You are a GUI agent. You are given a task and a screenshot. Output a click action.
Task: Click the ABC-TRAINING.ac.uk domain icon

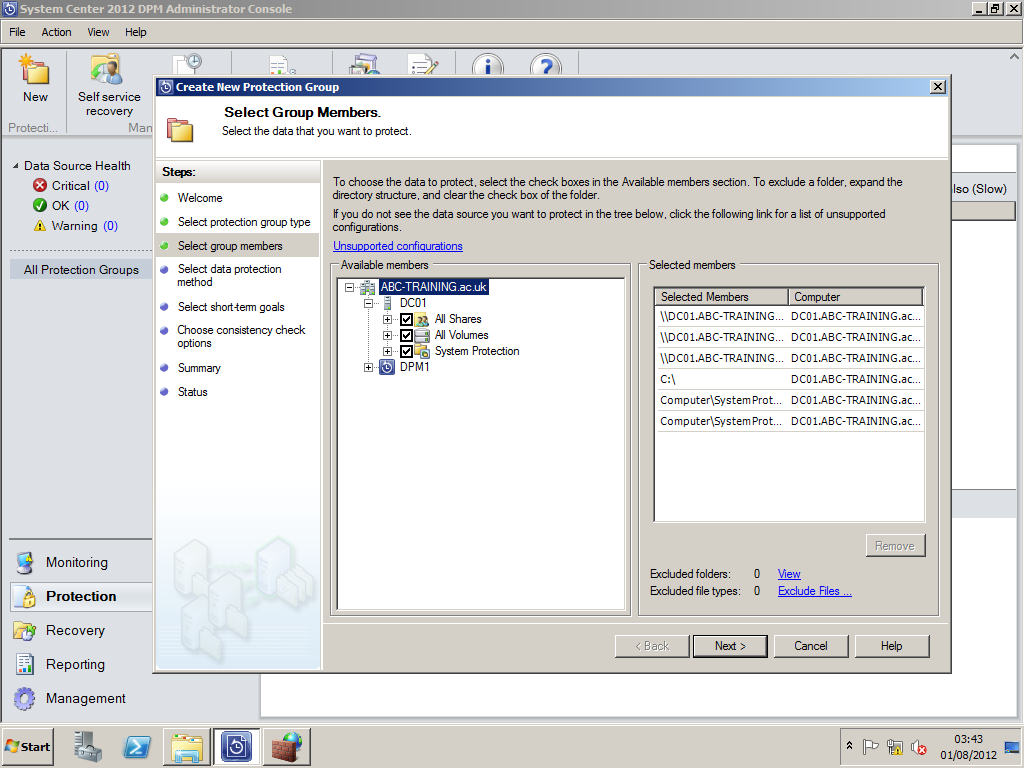point(368,287)
